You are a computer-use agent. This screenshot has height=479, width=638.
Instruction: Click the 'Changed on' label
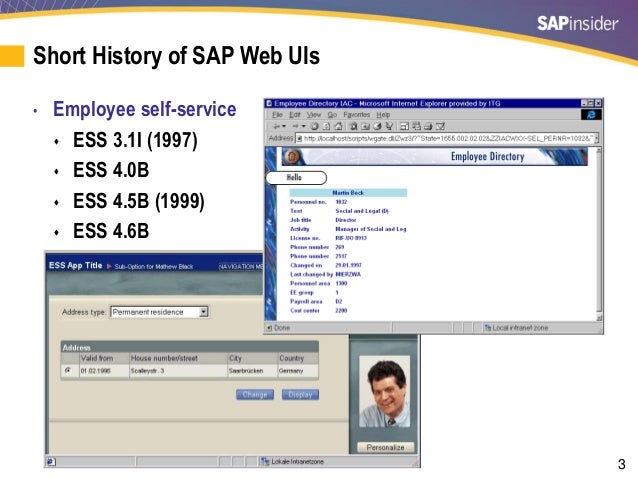pos(306,265)
